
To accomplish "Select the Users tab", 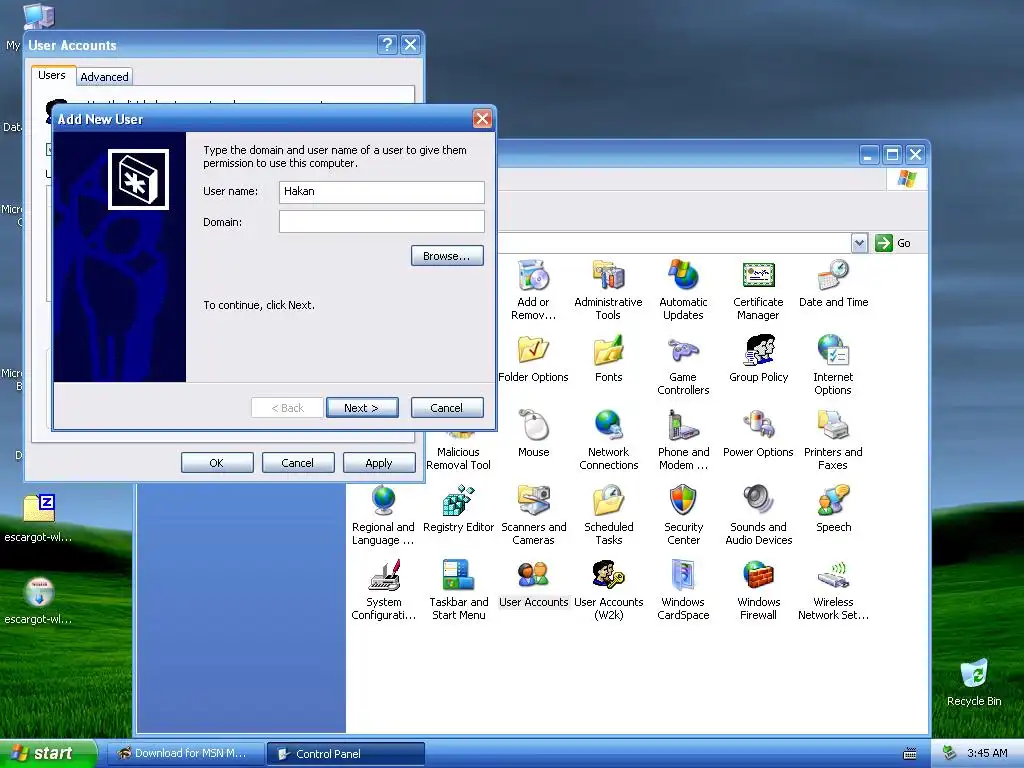I will coord(52,75).
